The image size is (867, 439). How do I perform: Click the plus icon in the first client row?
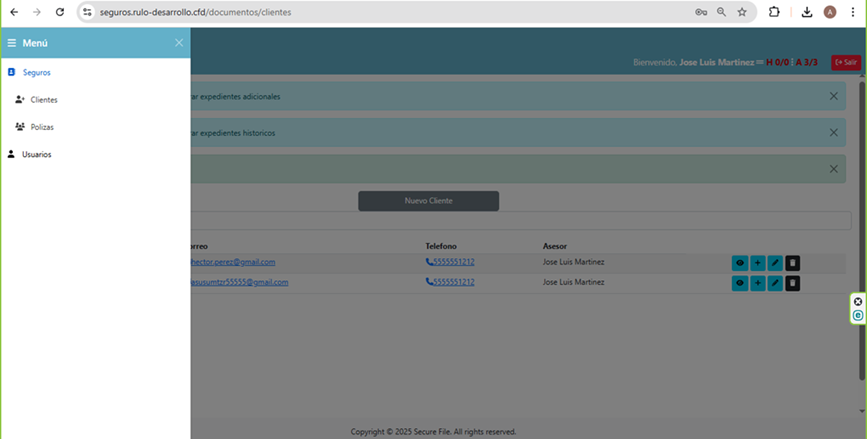[x=757, y=263]
